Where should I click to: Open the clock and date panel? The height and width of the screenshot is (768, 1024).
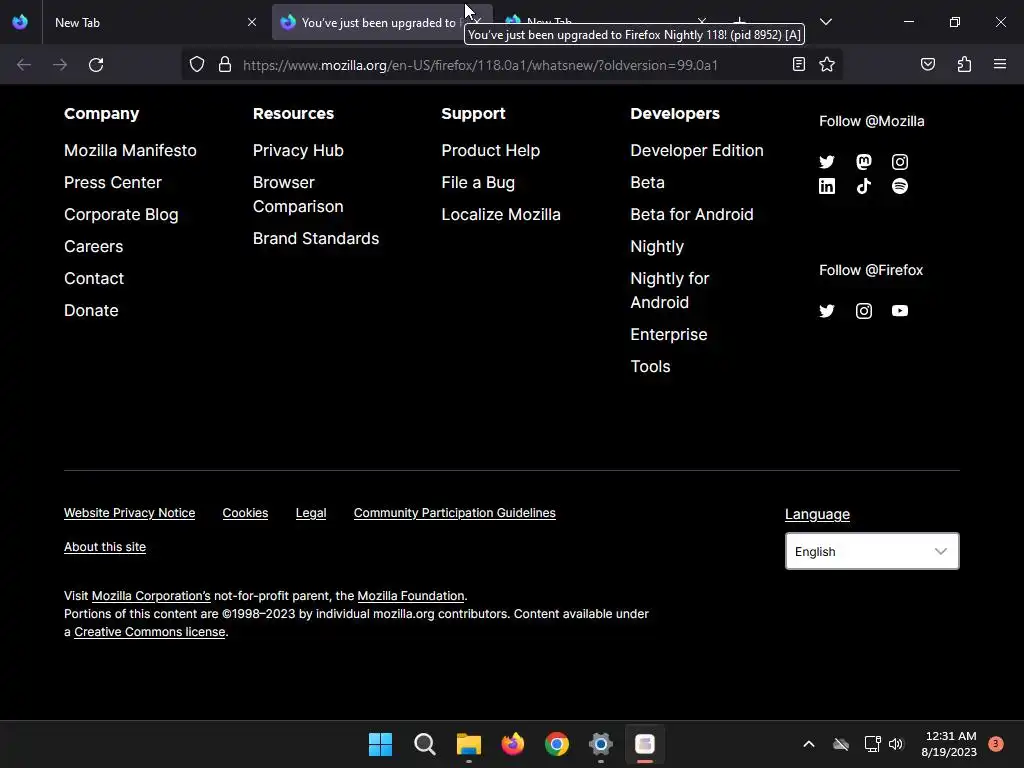[949, 744]
